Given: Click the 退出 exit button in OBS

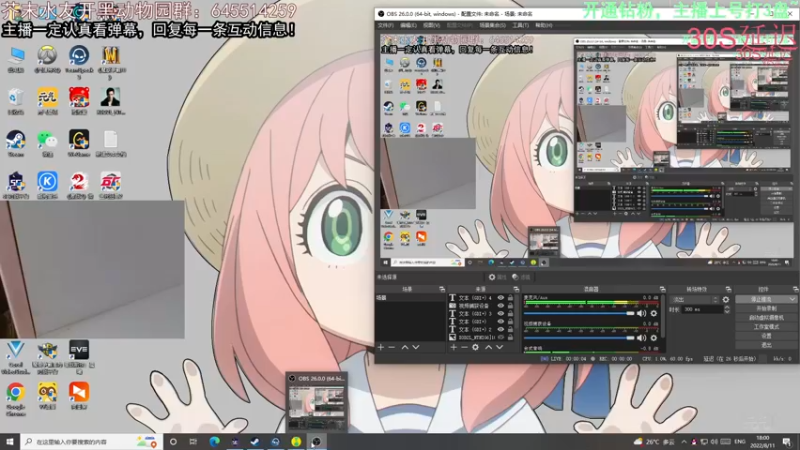Looking at the screenshot, I should point(766,345).
